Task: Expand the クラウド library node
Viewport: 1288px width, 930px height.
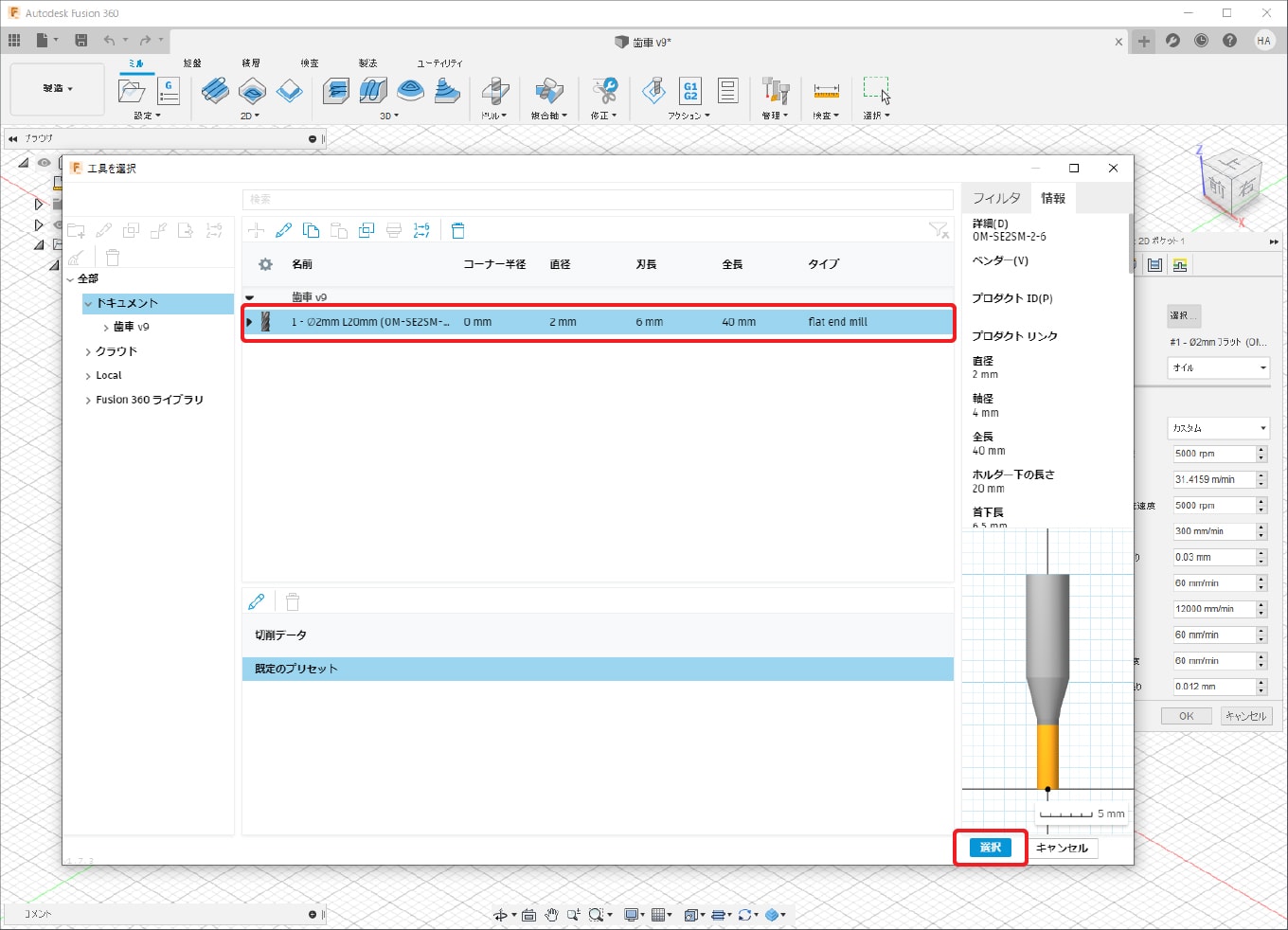Action: click(x=88, y=351)
